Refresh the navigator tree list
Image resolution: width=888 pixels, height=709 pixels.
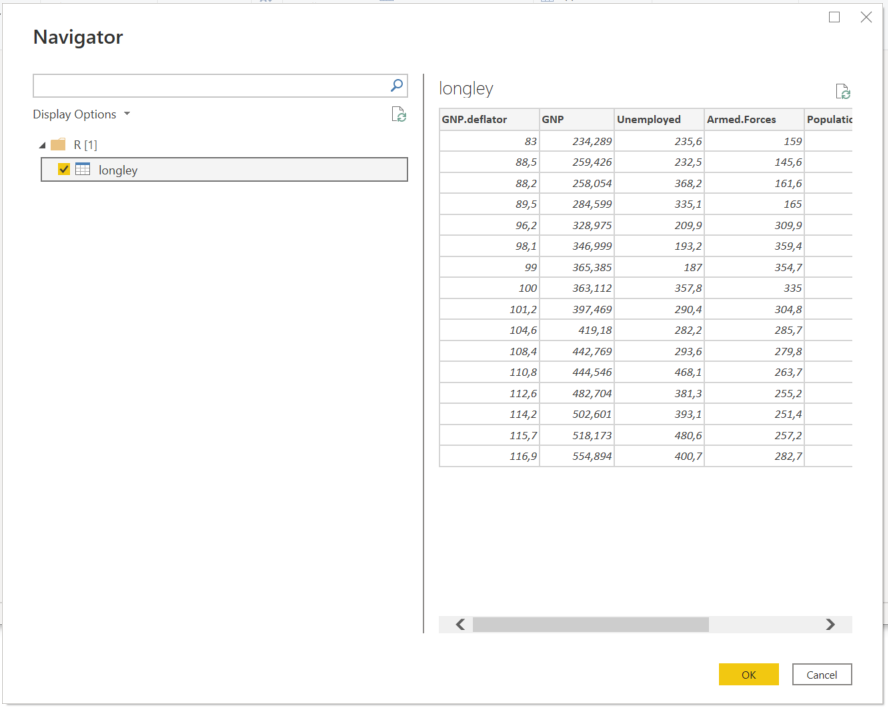click(399, 114)
